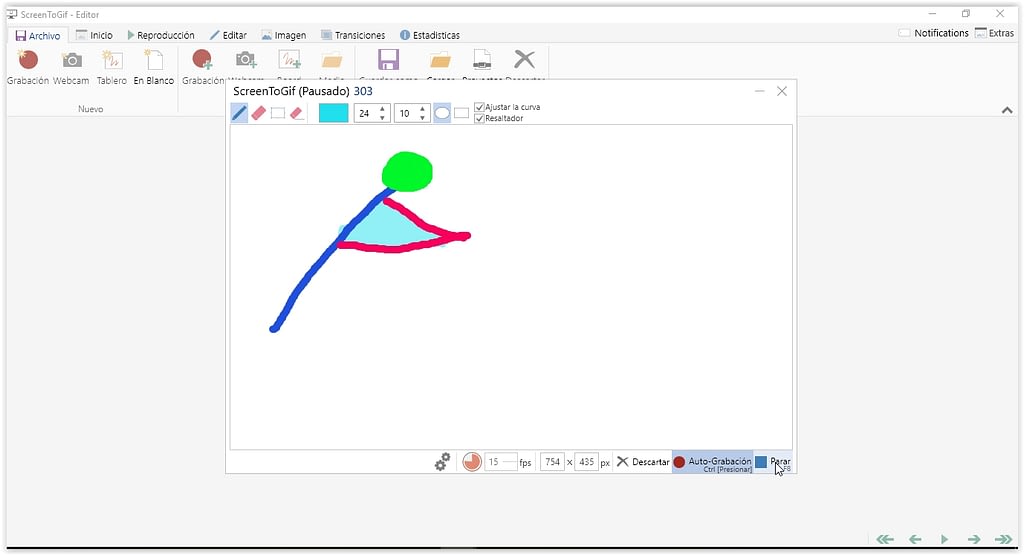Click the fps value field showing 15

click(500, 462)
